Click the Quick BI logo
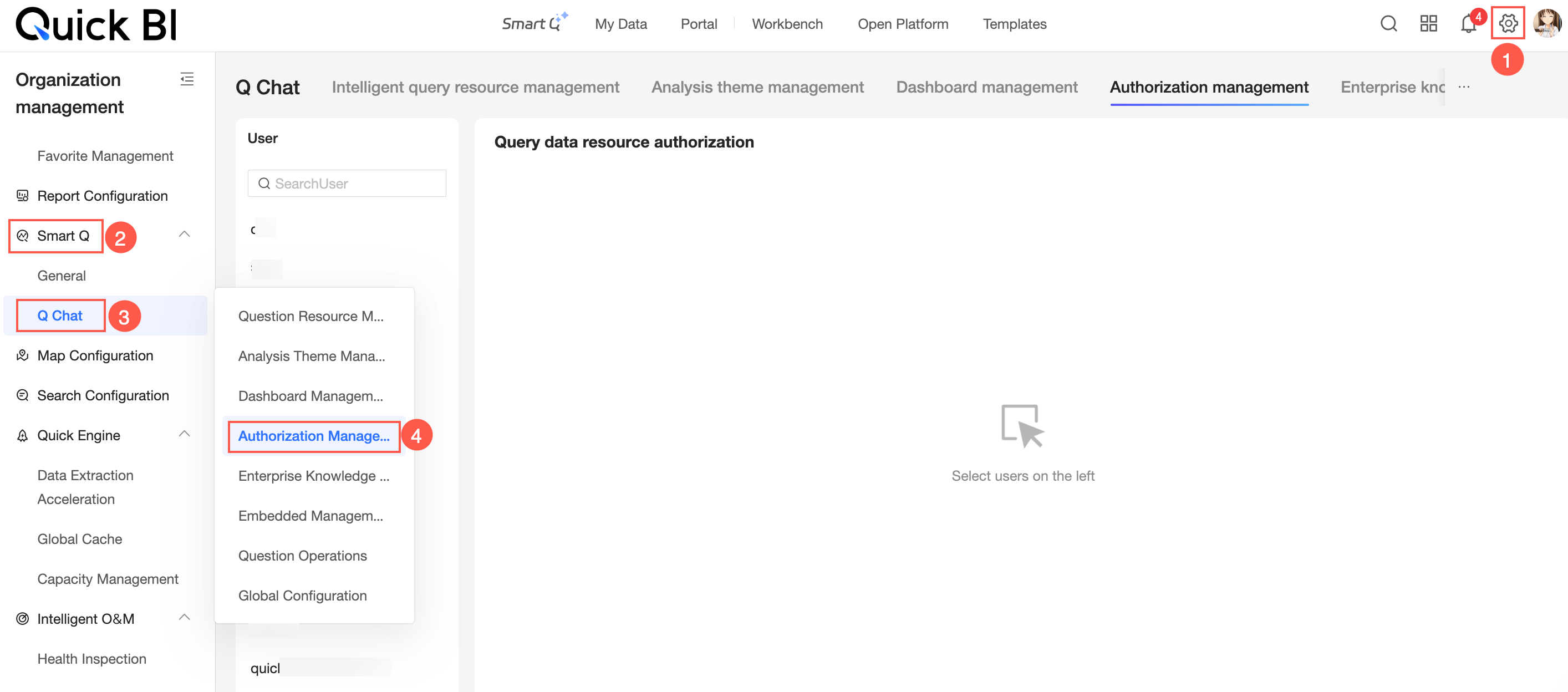 click(96, 25)
